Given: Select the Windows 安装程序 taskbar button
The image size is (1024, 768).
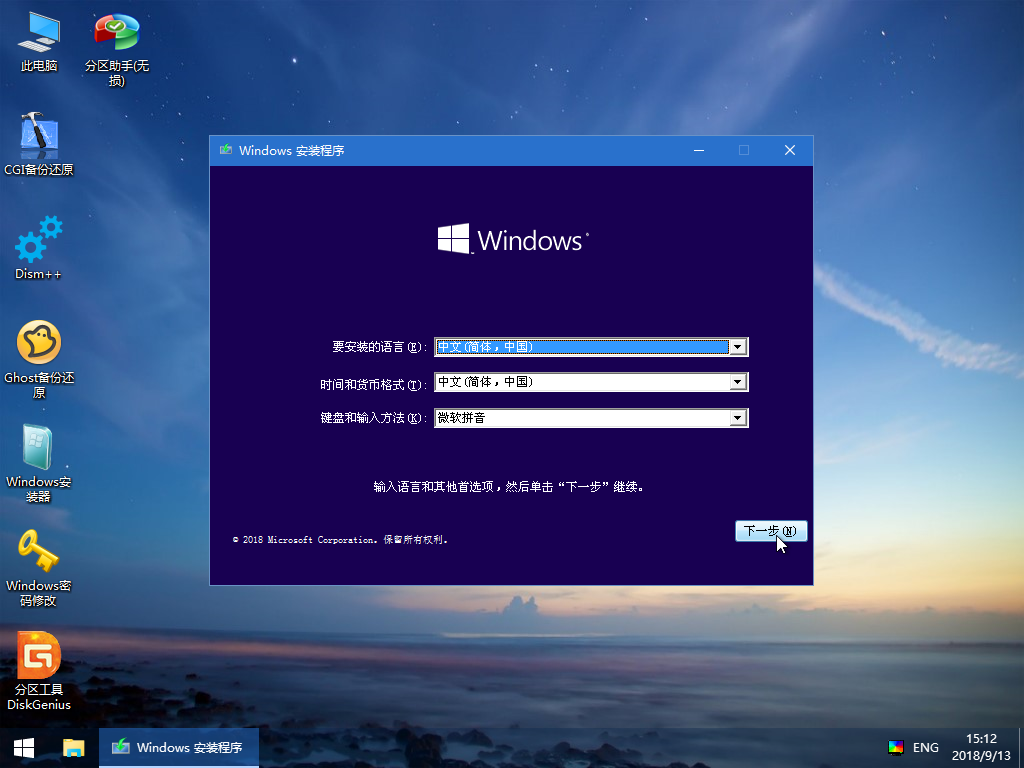Looking at the screenshot, I should click(x=178, y=747).
